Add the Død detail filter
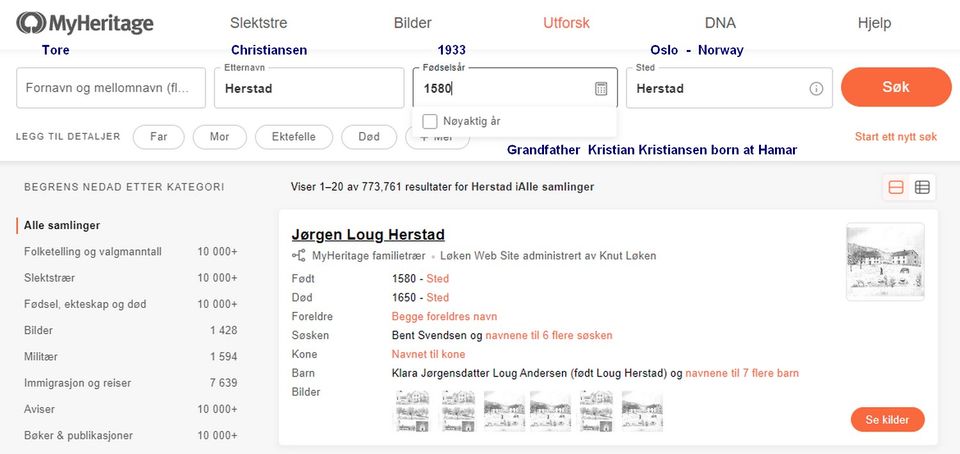Viewport: 960px width, 454px height. click(369, 137)
